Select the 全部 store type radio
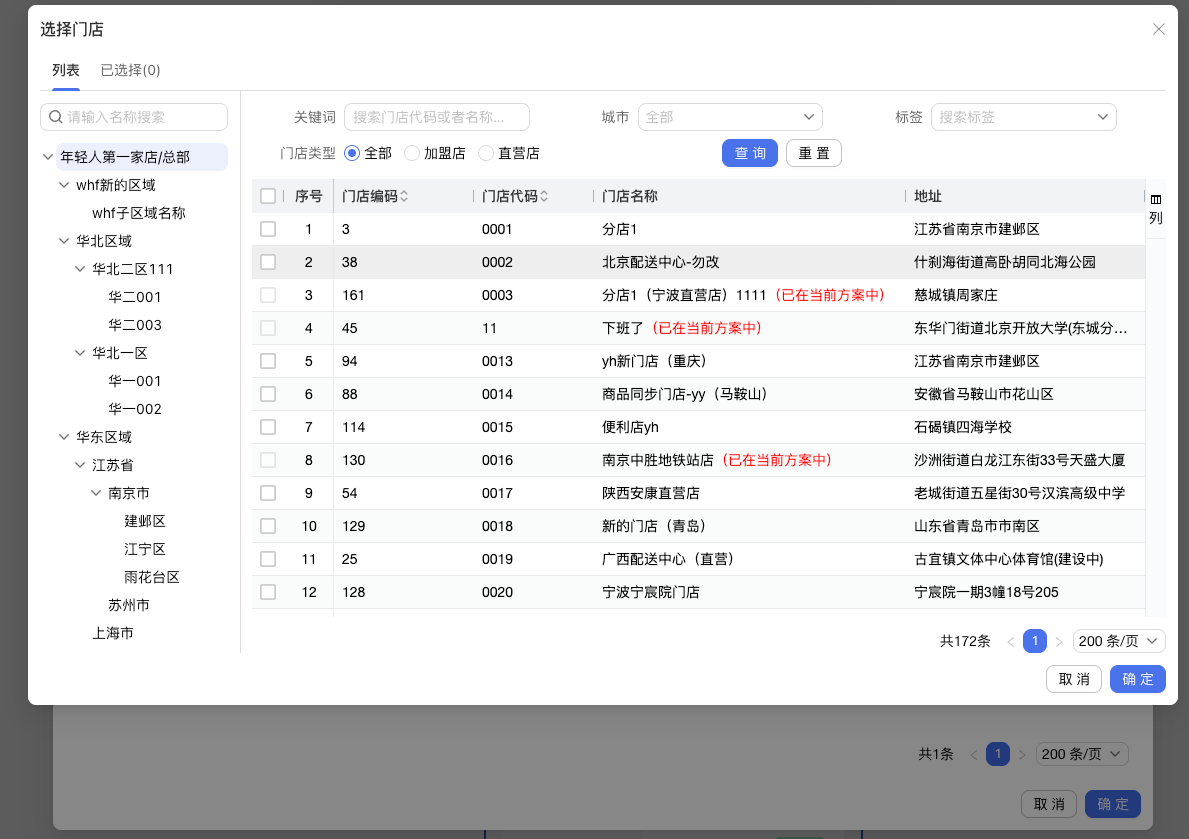Screen dimensions: 1189x839 [x=352, y=153]
